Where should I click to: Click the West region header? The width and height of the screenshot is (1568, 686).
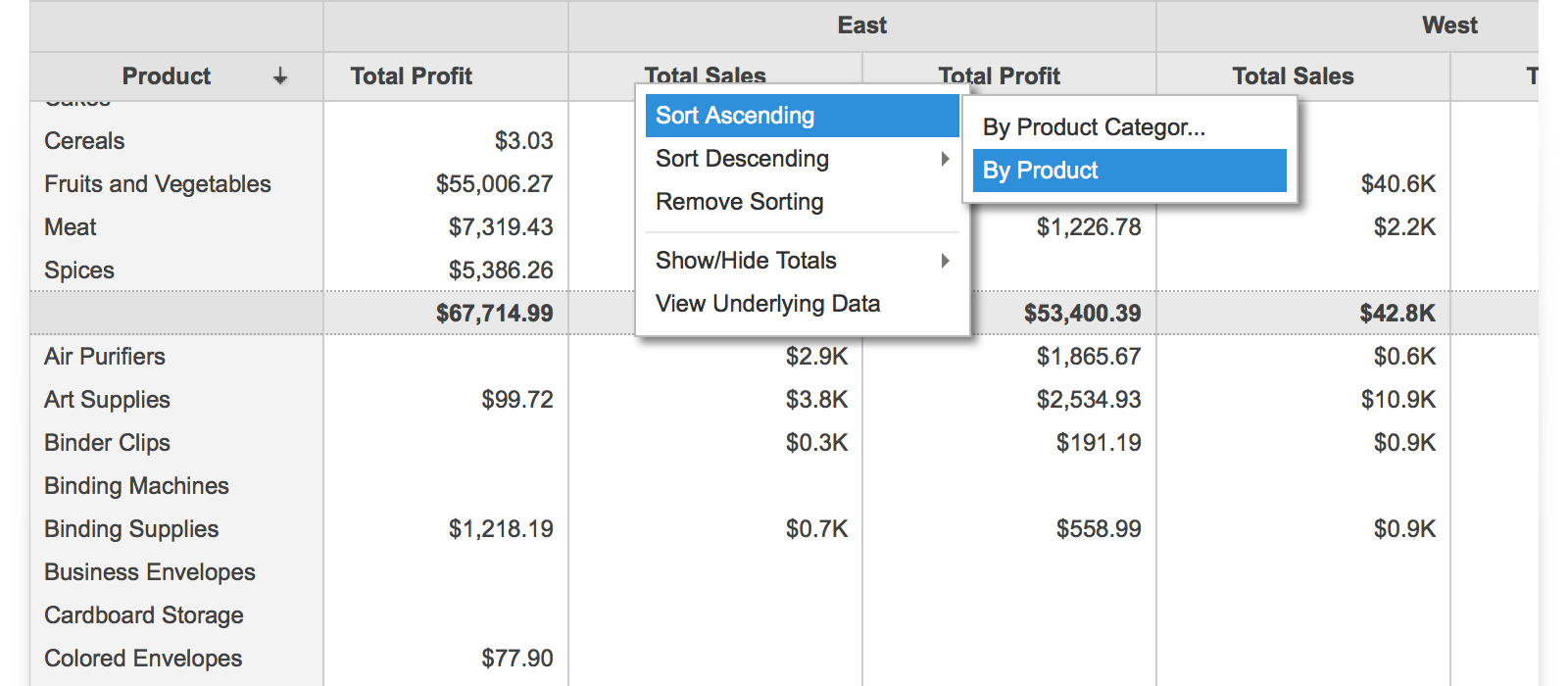[x=1448, y=25]
